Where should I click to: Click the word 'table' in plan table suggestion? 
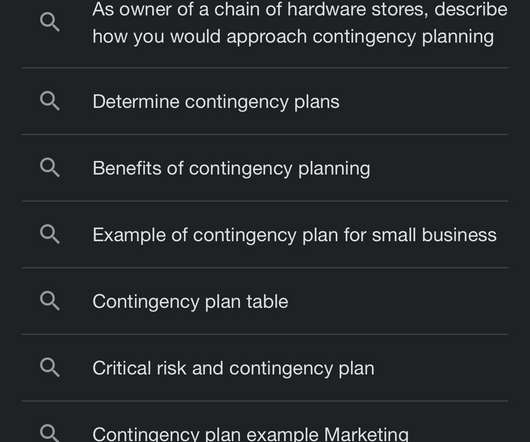267,301
